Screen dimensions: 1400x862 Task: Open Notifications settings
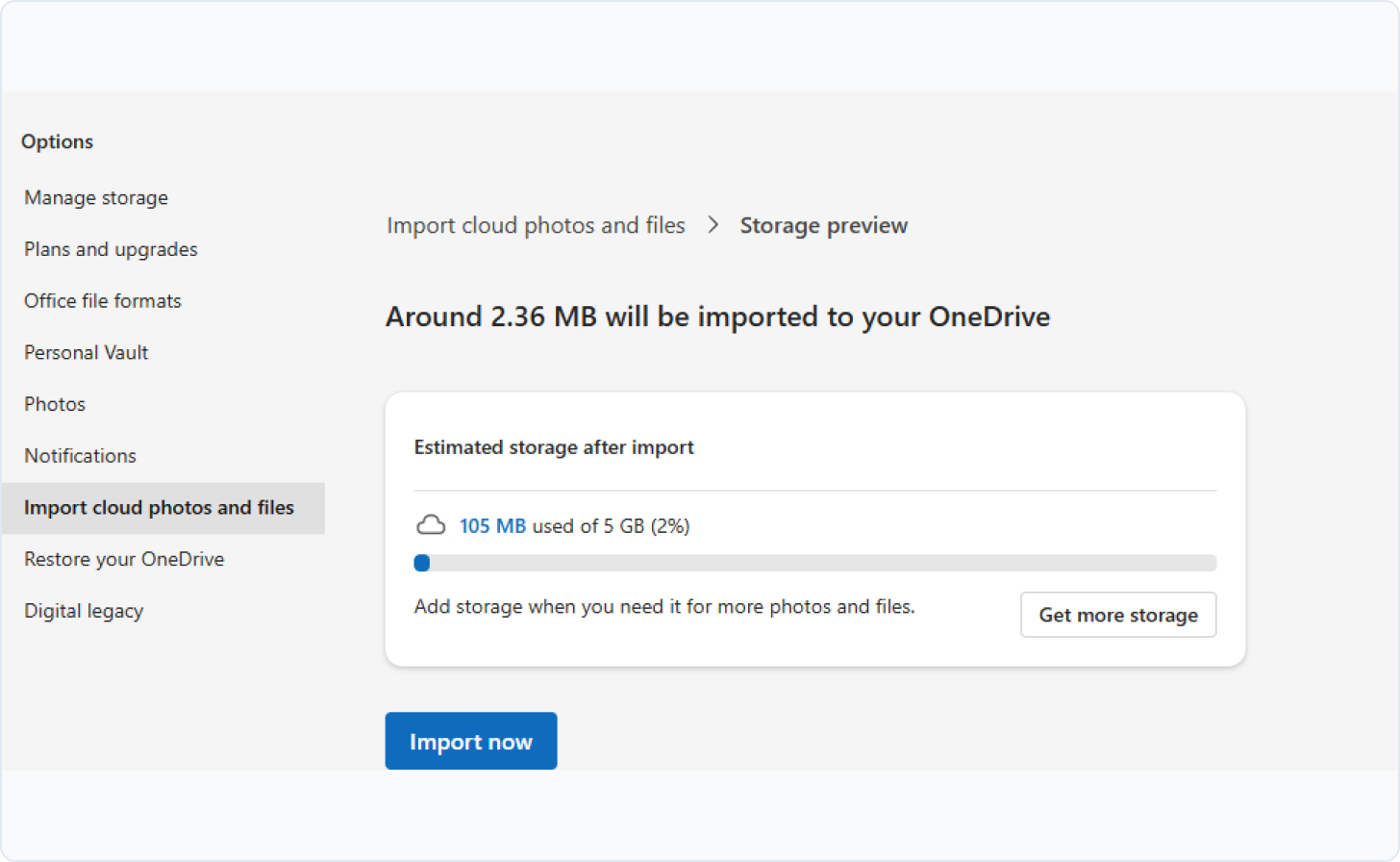tap(80, 456)
